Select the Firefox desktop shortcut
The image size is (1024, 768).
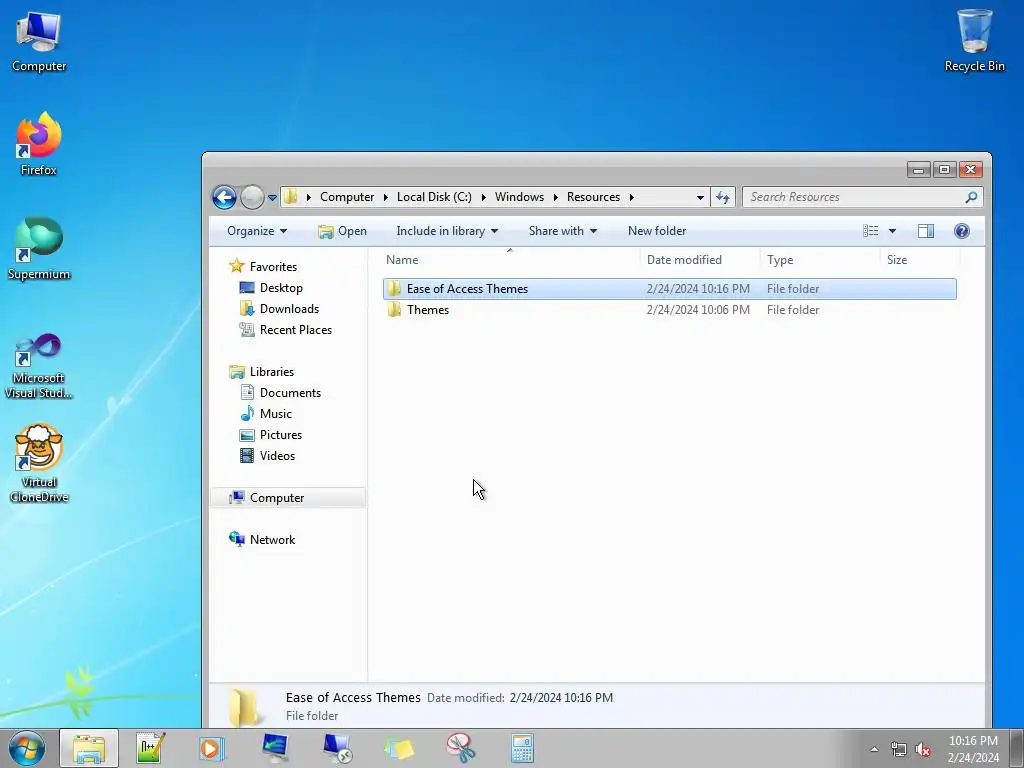[39, 144]
